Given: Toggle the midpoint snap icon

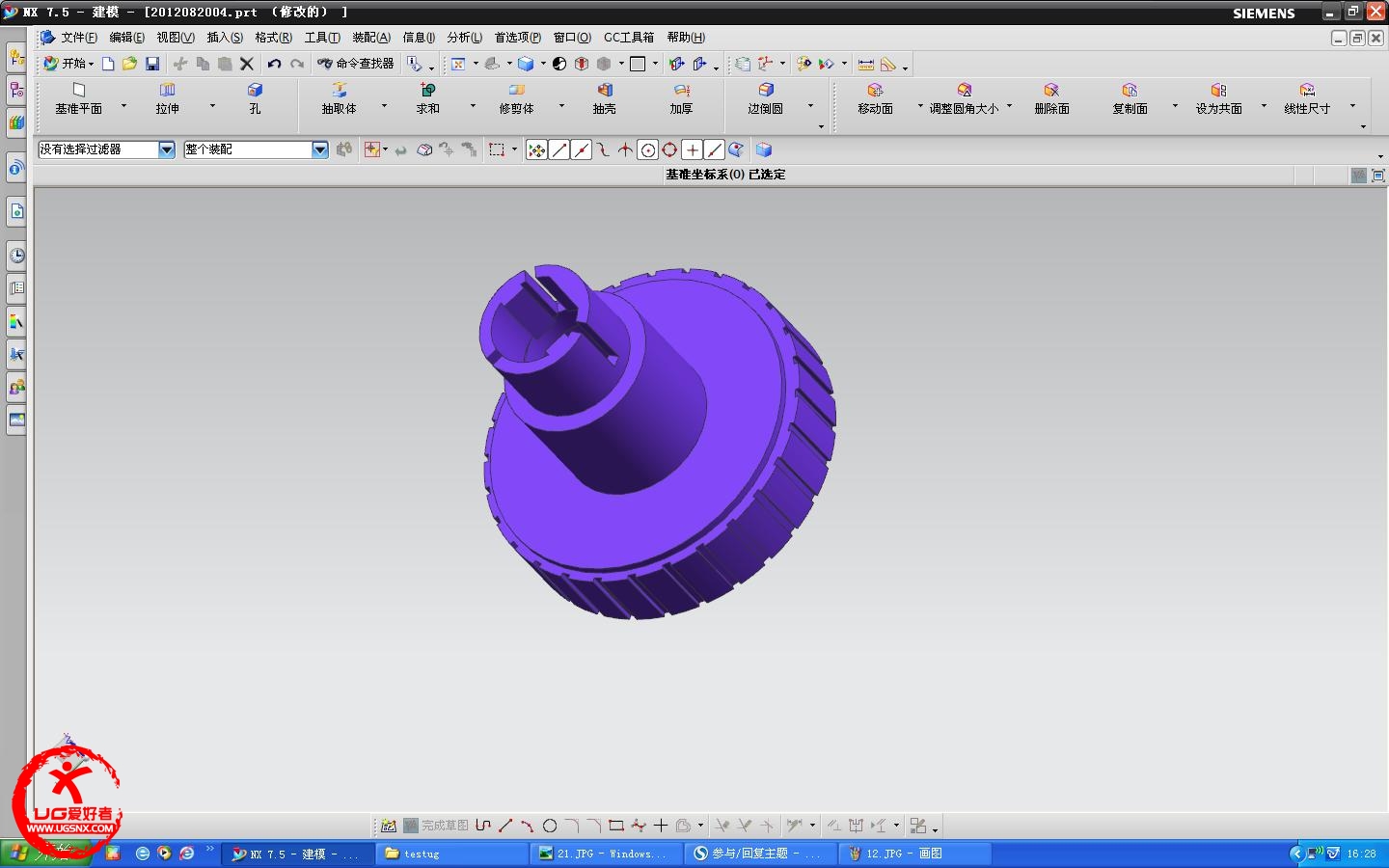Looking at the screenshot, I should click(582, 149).
